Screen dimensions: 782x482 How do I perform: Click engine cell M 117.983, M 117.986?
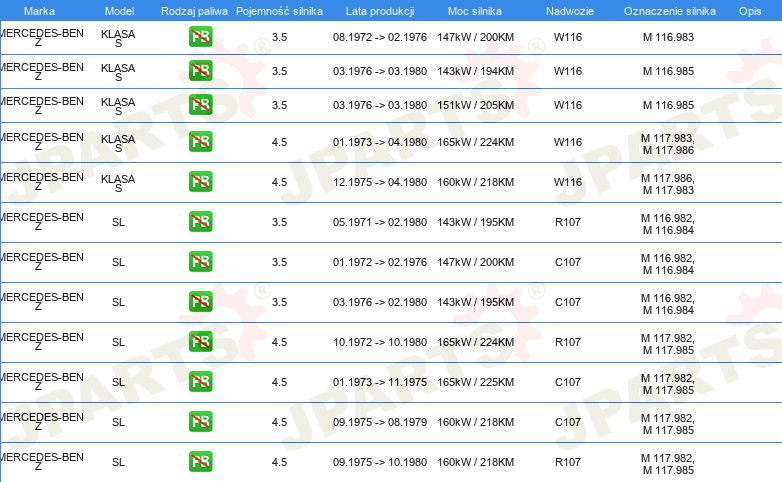pos(668,144)
